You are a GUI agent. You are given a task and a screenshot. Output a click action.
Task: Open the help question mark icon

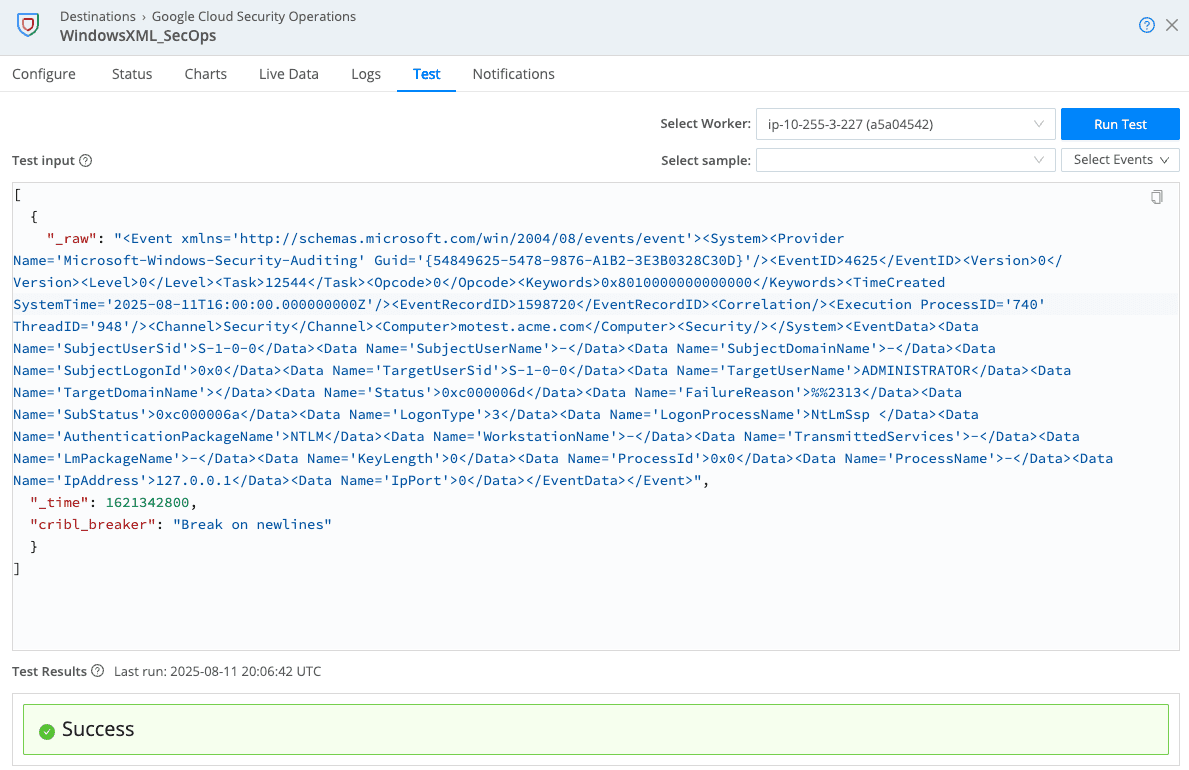1147,26
